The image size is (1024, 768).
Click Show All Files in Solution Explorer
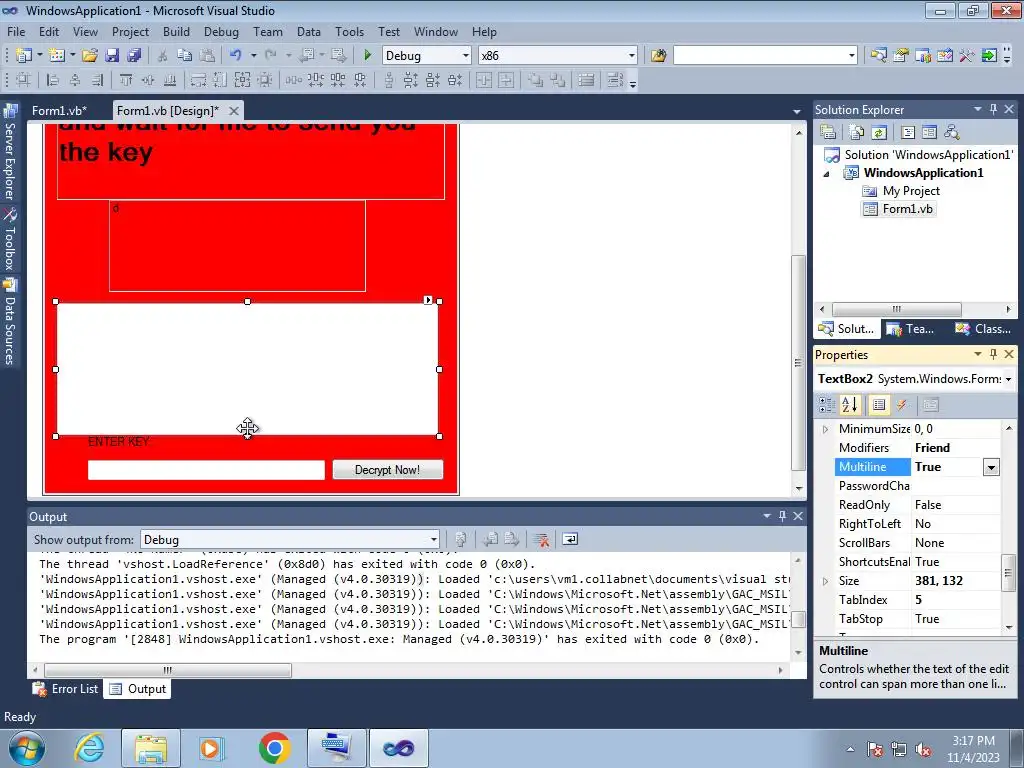[x=857, y=133]
